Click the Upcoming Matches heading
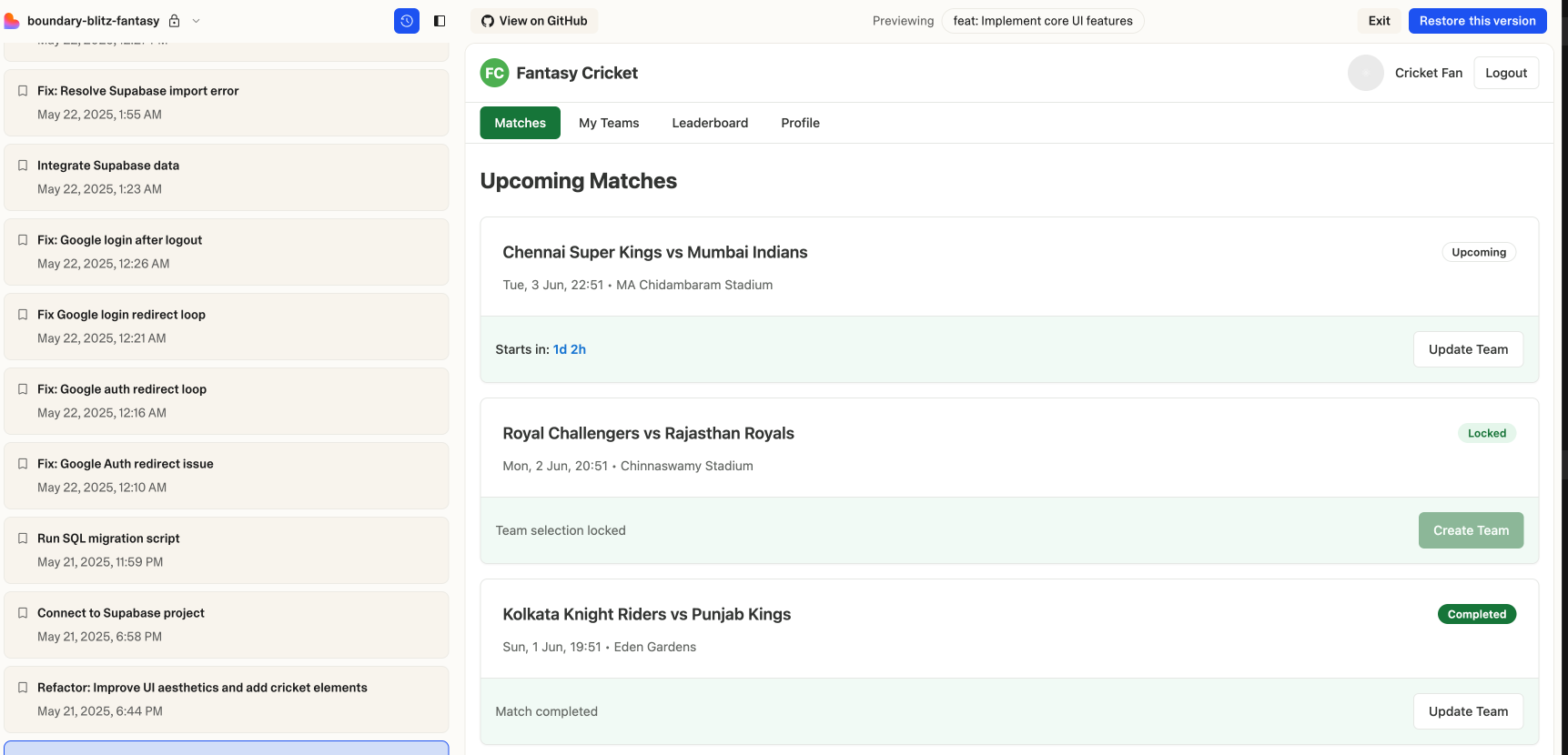 pos(579,181)
